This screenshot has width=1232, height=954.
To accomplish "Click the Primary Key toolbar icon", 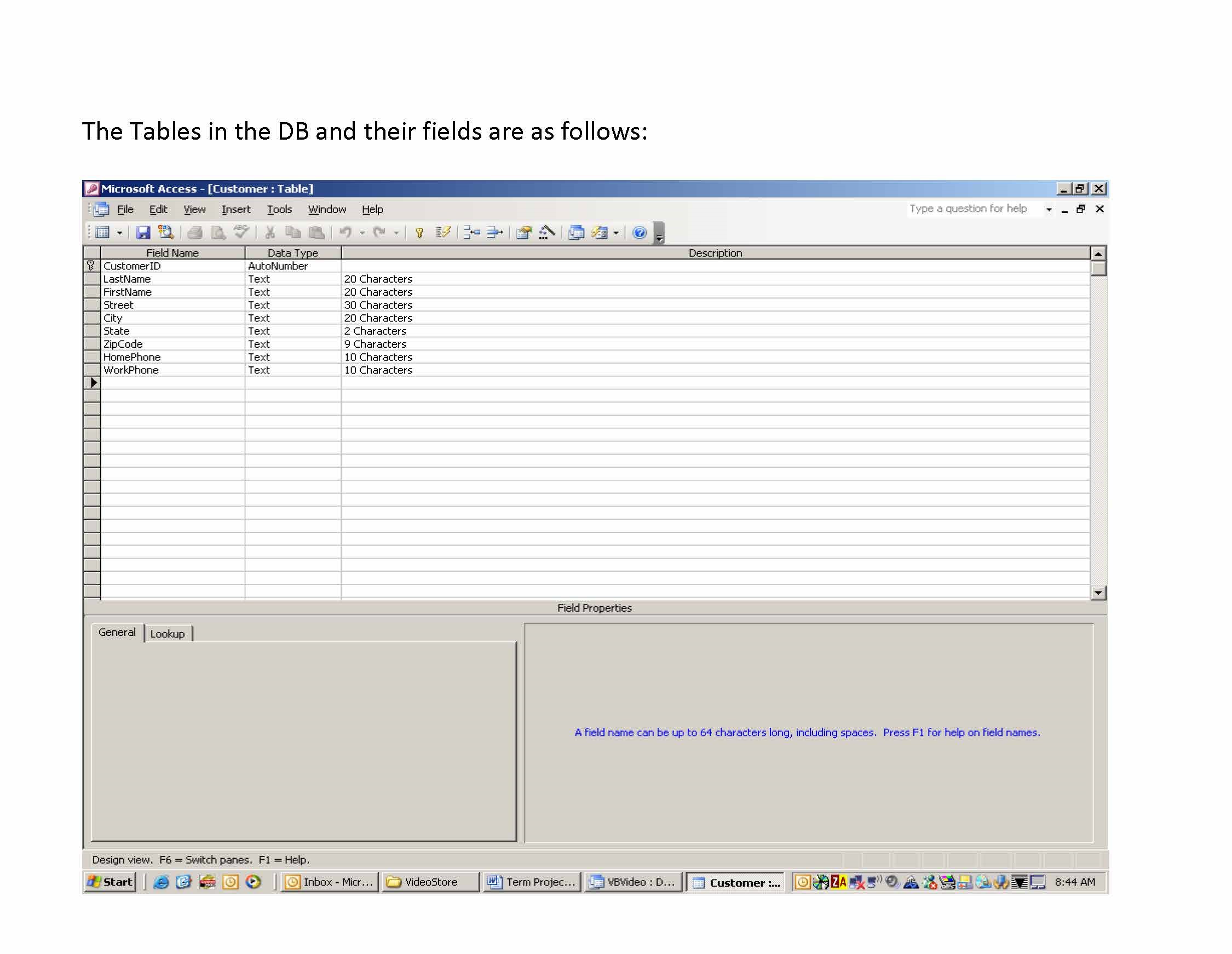I will [x=419, y=232].
